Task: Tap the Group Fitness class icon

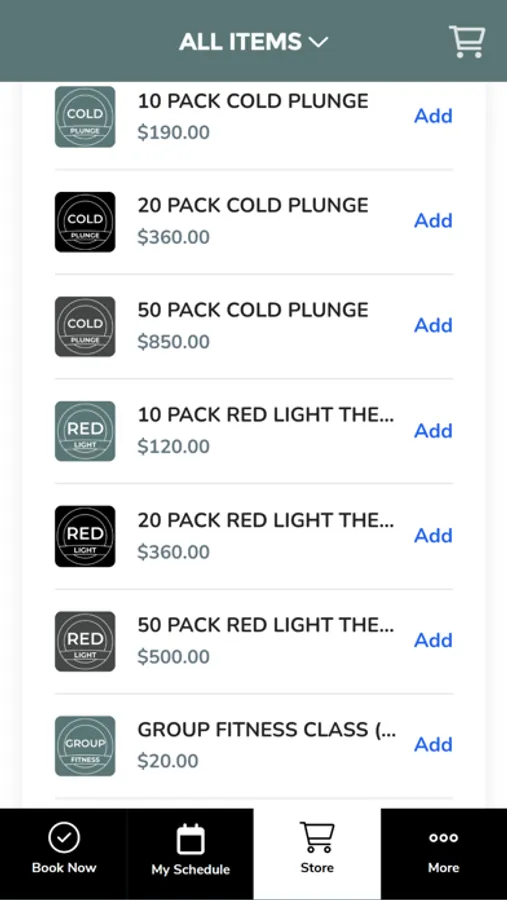Action: point(85,746)
